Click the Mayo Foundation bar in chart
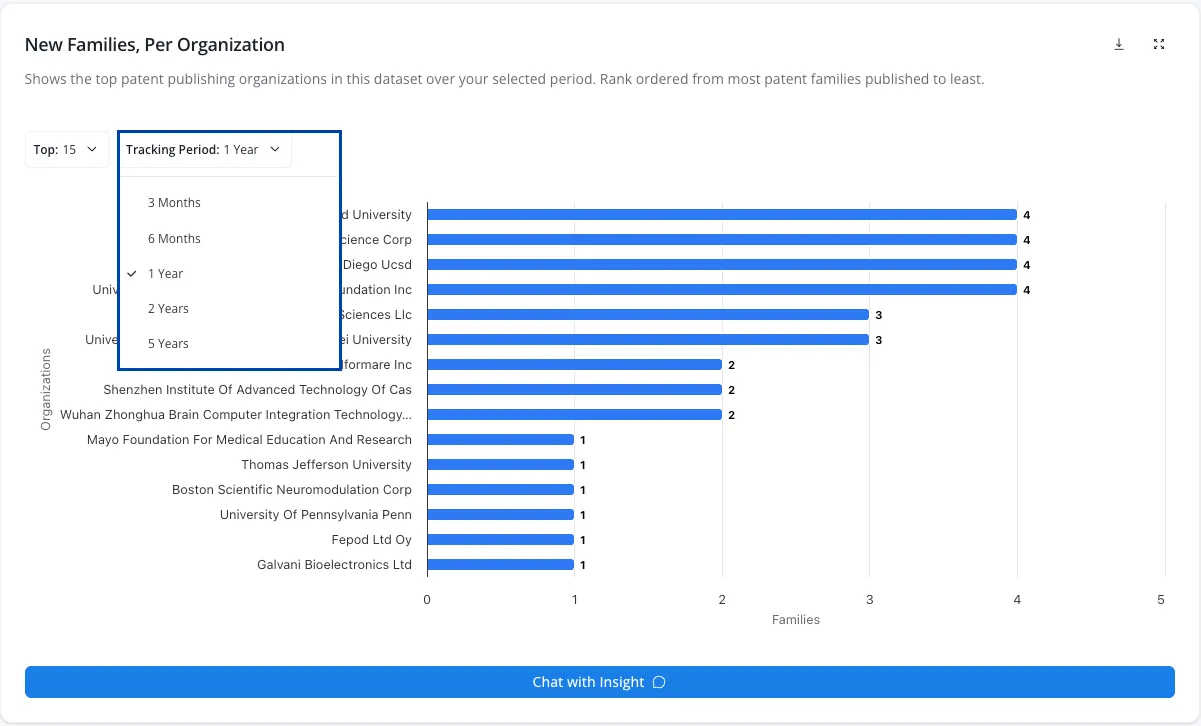Viewport: 1201px width, 726px height. pos(500,440)
